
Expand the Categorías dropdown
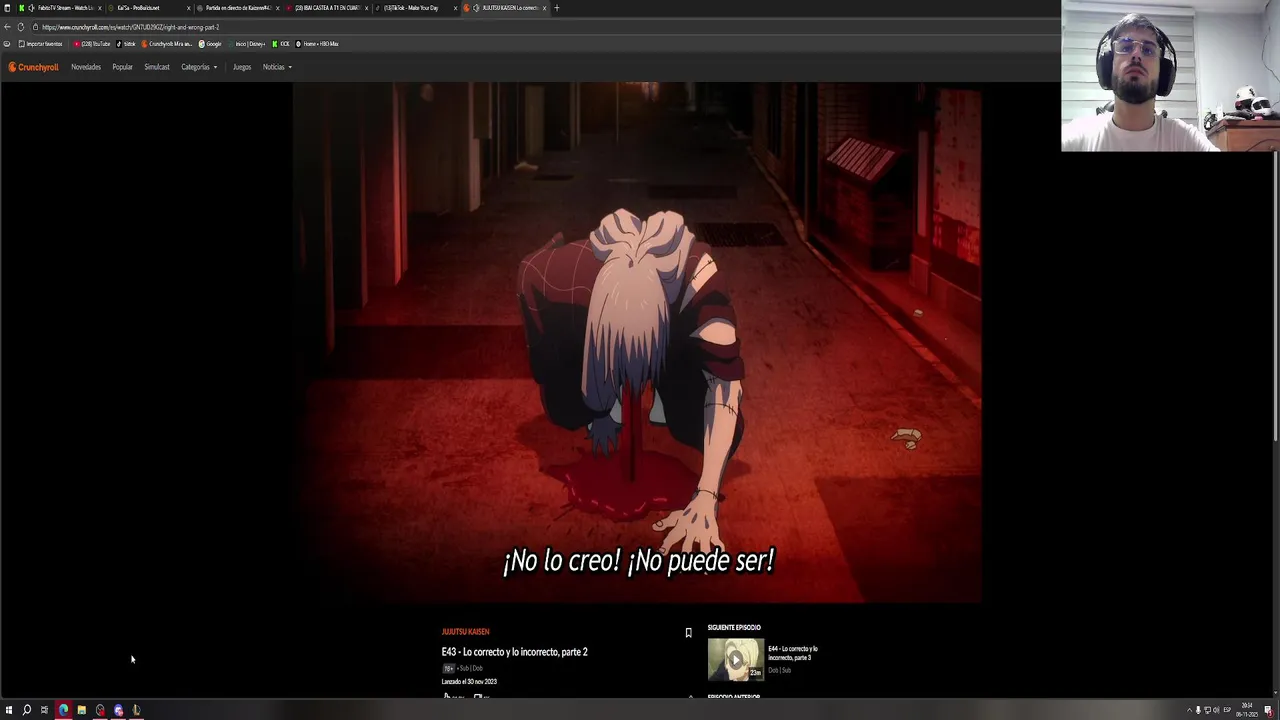pos(199,67)
